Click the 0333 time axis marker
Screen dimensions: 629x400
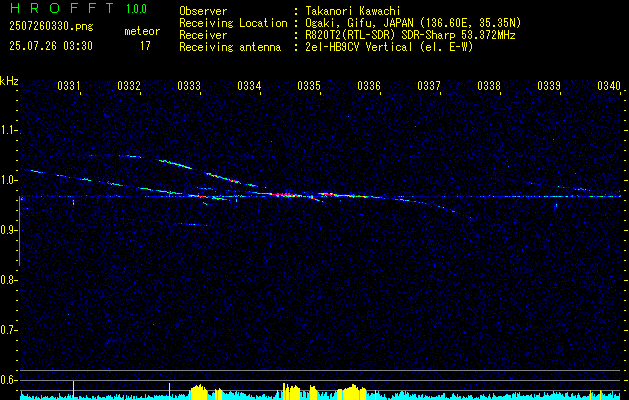(x=189, y=86)
